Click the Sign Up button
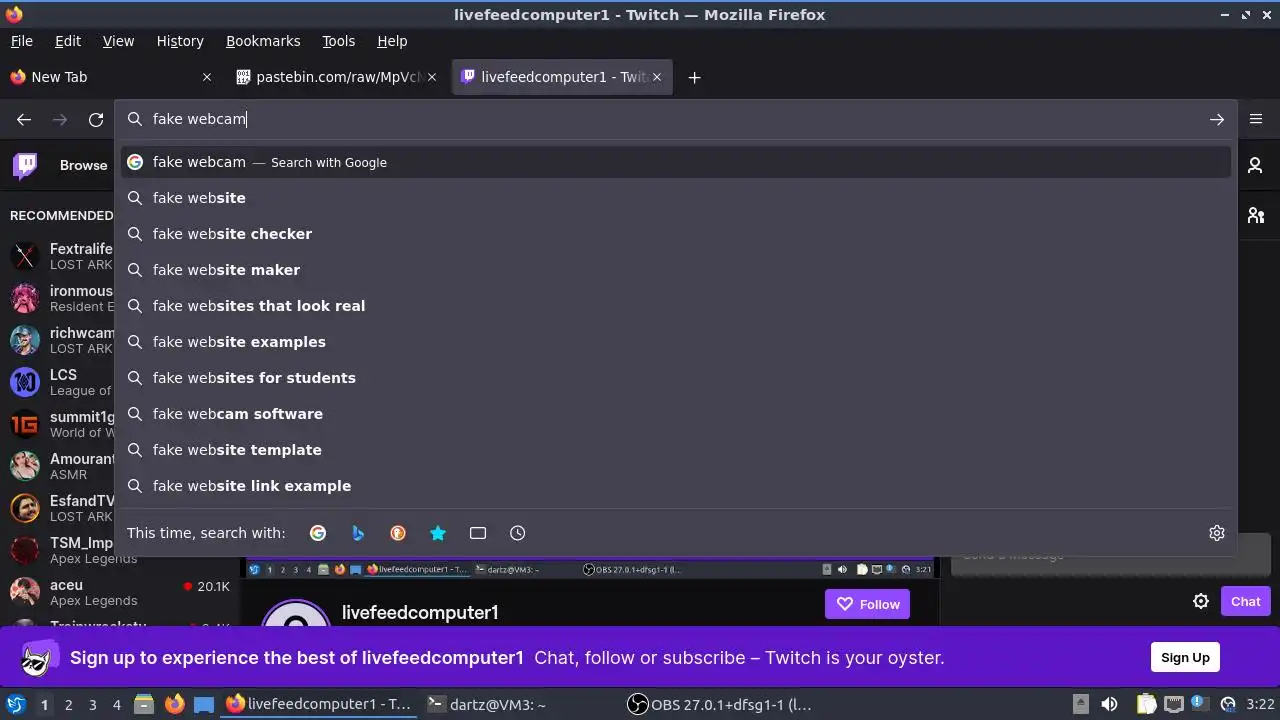 [x=1185, y=657]
